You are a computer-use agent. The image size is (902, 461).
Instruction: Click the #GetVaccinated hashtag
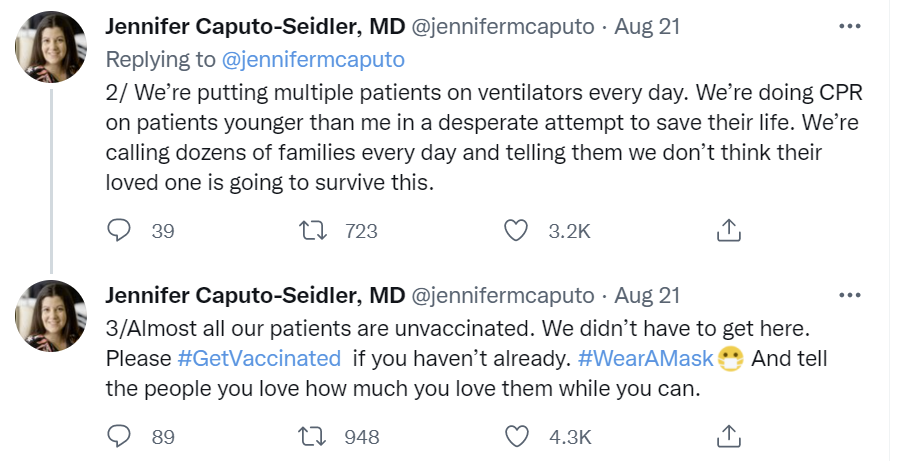pyautogui.click(x=259, y=358)
